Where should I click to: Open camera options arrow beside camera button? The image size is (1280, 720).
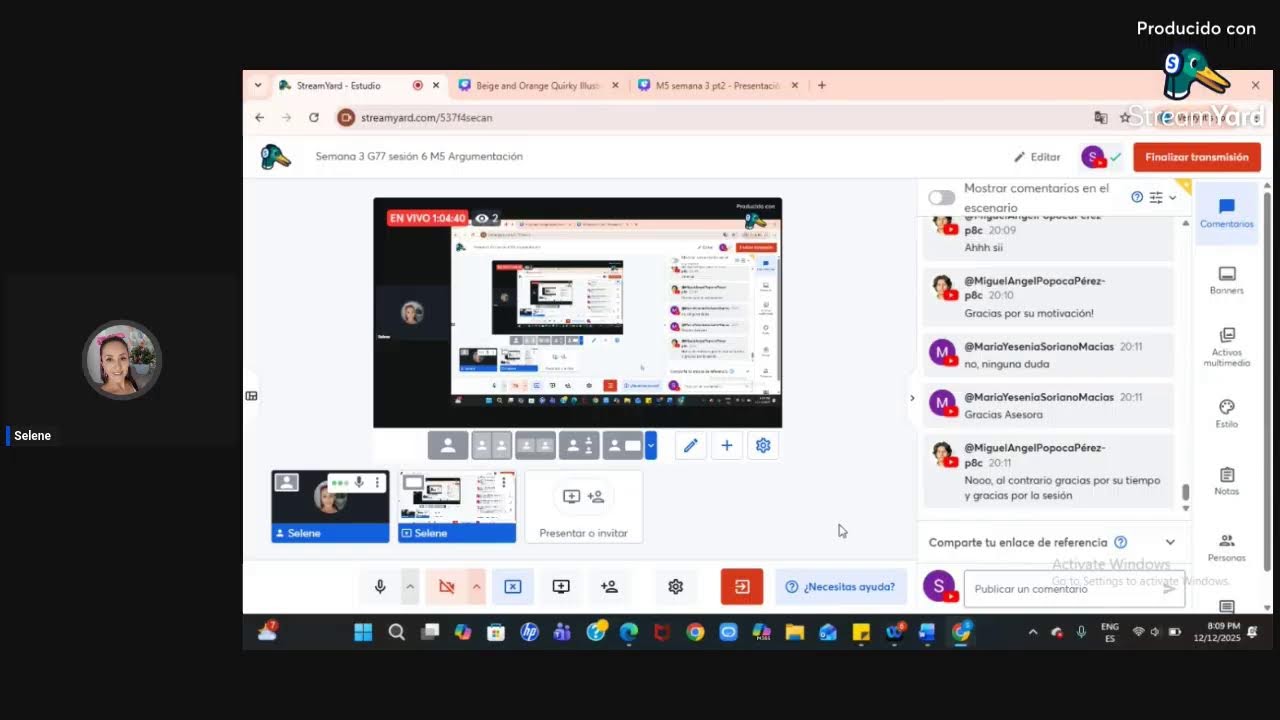[x=476, y=587]
